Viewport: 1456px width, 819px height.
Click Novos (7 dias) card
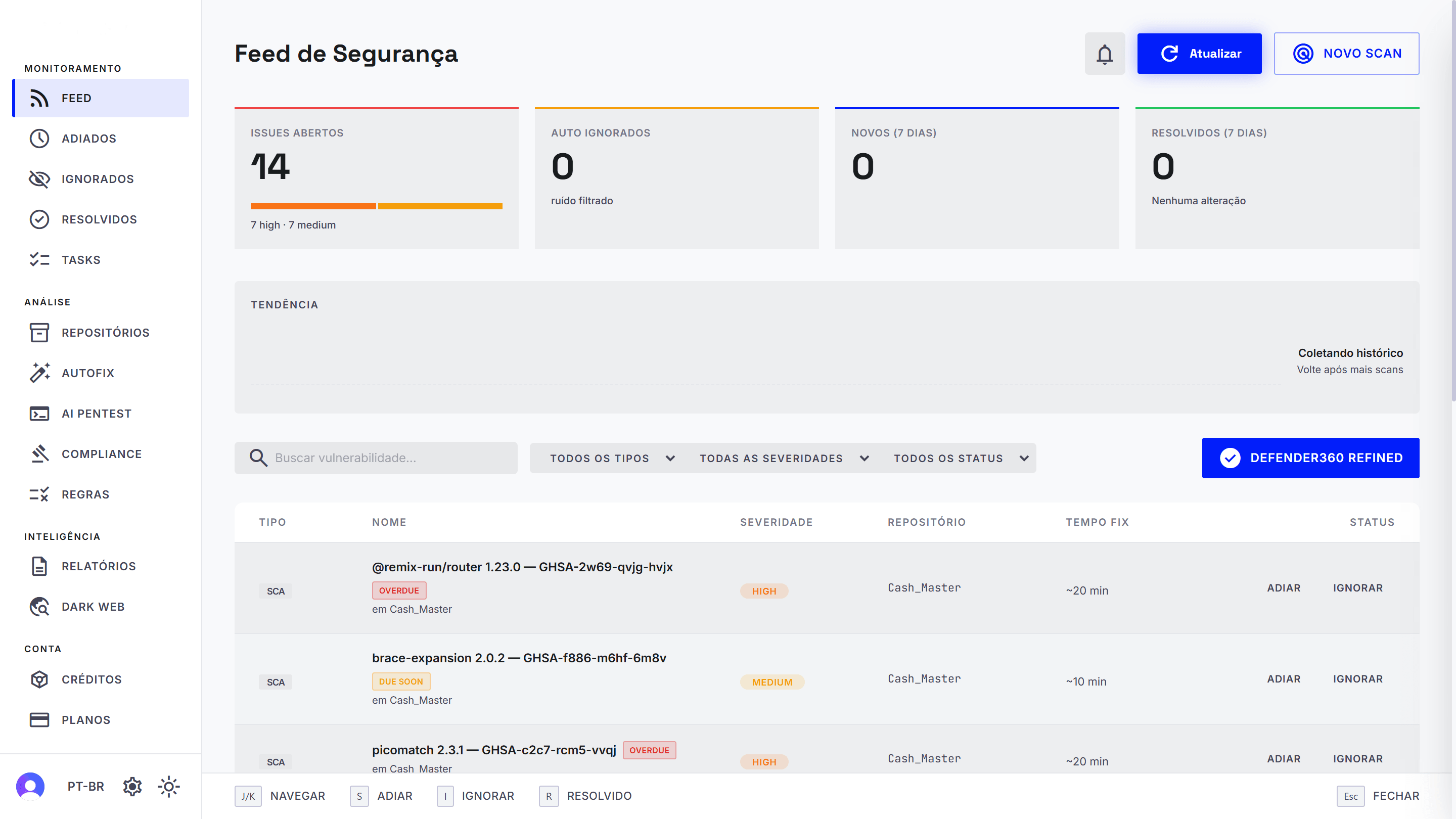click(x=977, y=178)
